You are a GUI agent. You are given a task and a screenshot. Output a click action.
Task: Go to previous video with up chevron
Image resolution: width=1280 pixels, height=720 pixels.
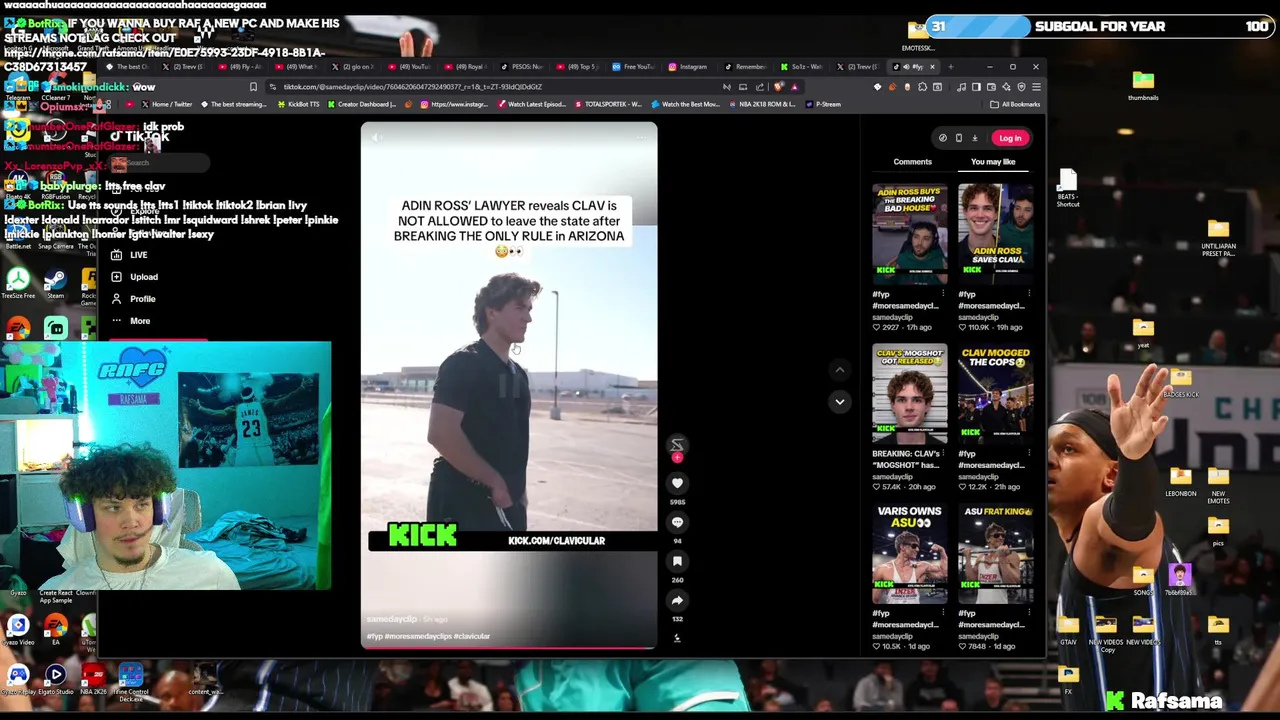[840, 370]
